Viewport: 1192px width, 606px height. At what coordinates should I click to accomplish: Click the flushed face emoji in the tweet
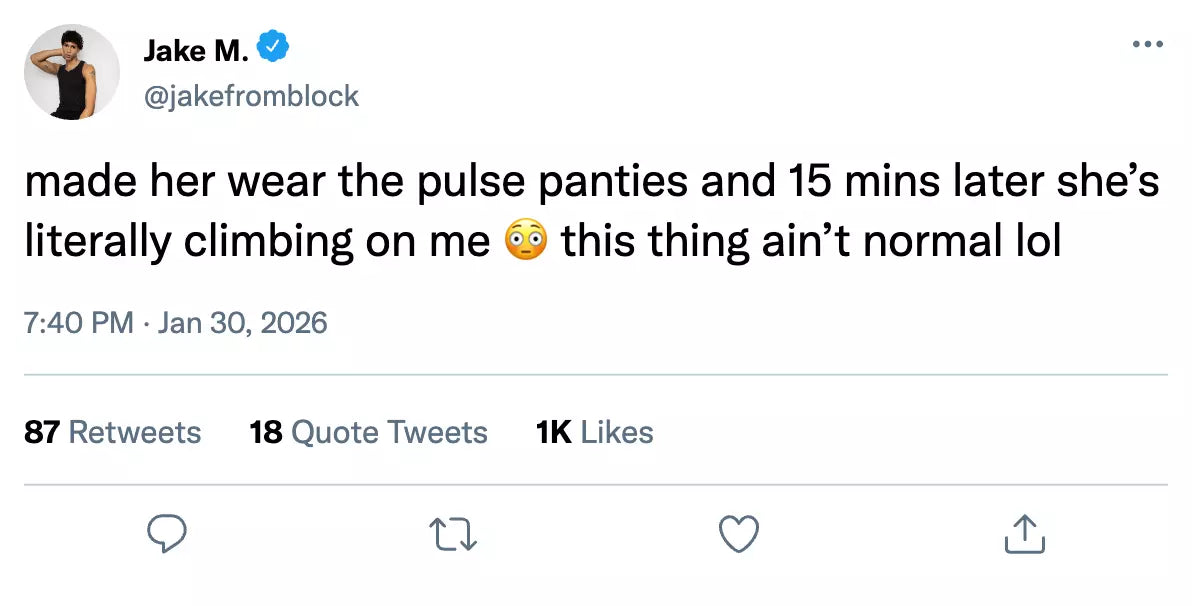tap(526, 242)
